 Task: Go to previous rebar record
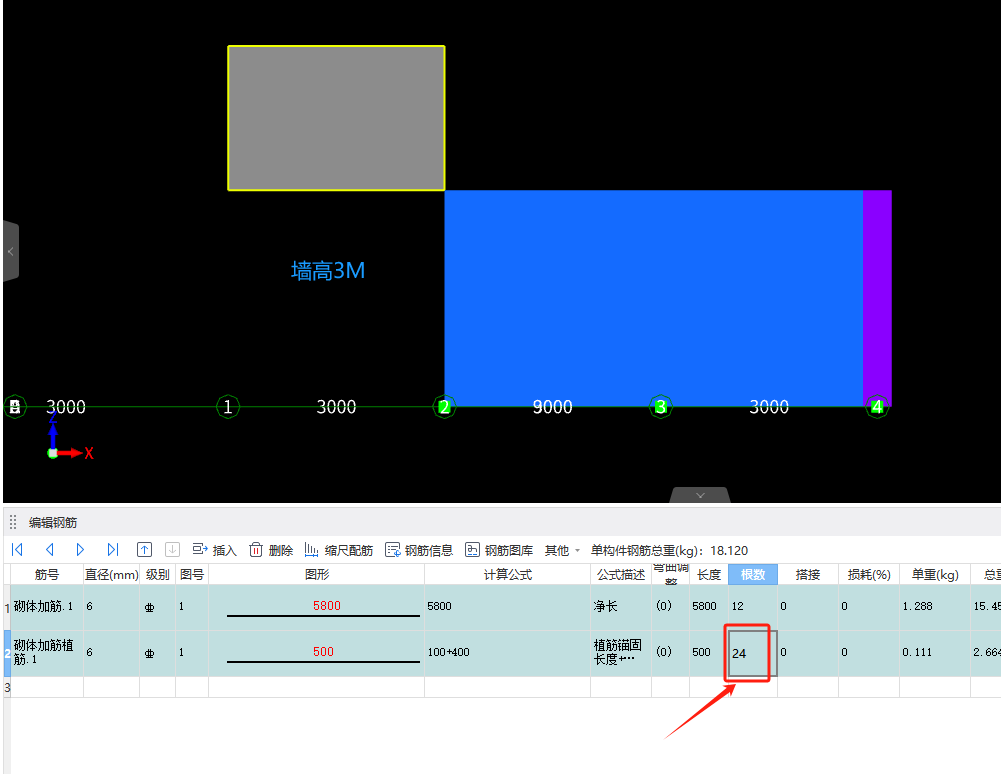(49, 549)
